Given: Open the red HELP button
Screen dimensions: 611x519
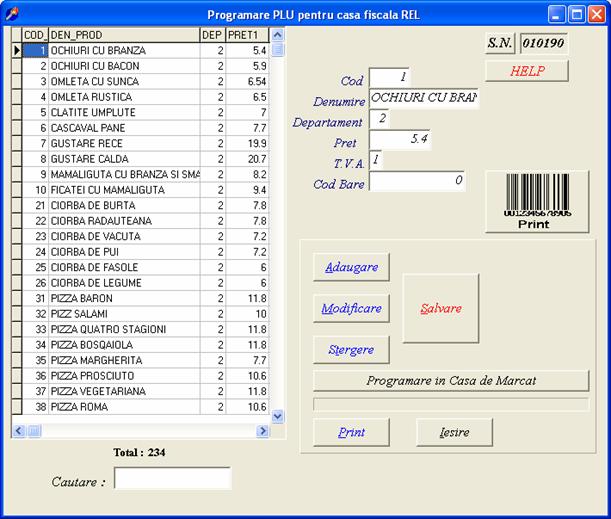Looking at the screenshot, I should tap(527, 71).
